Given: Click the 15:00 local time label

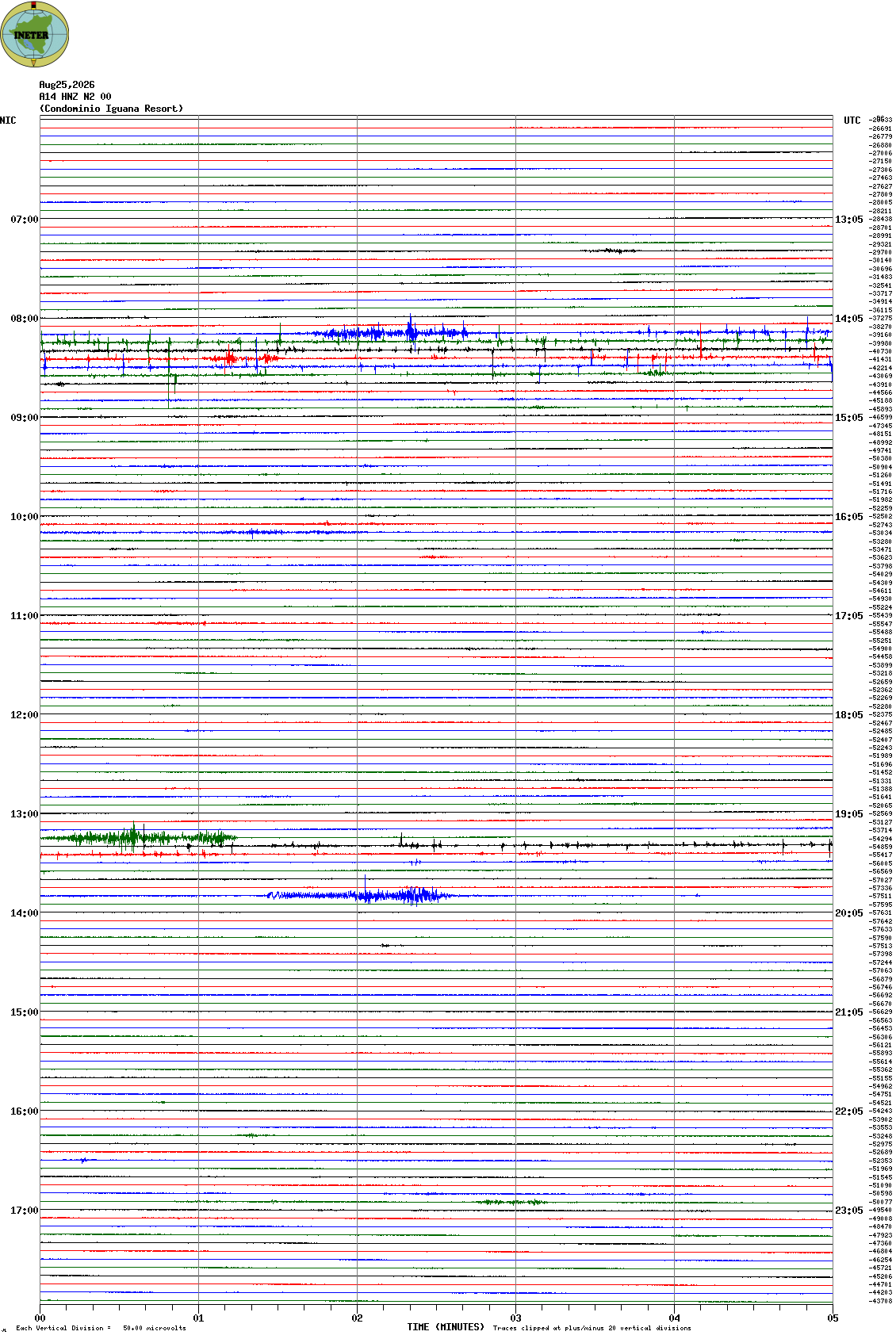Looking at the screenshot, I should click(x=24, y=1012).
